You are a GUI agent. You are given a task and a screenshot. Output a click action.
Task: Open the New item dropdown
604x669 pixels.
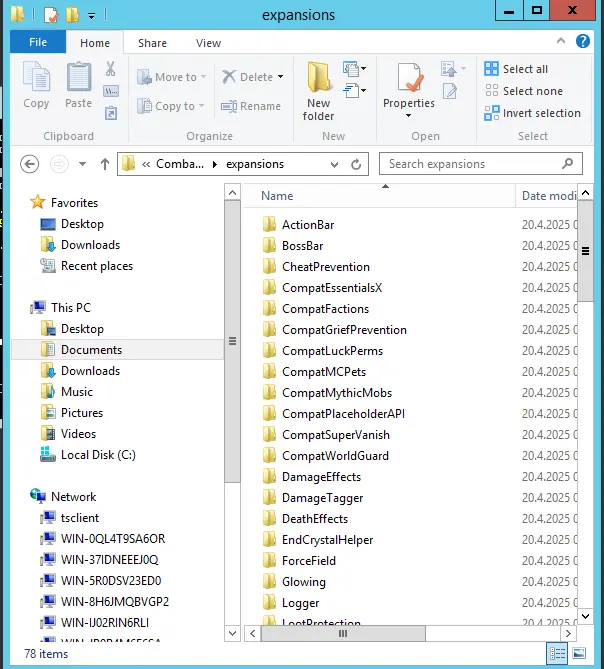[x=354, y=68]
